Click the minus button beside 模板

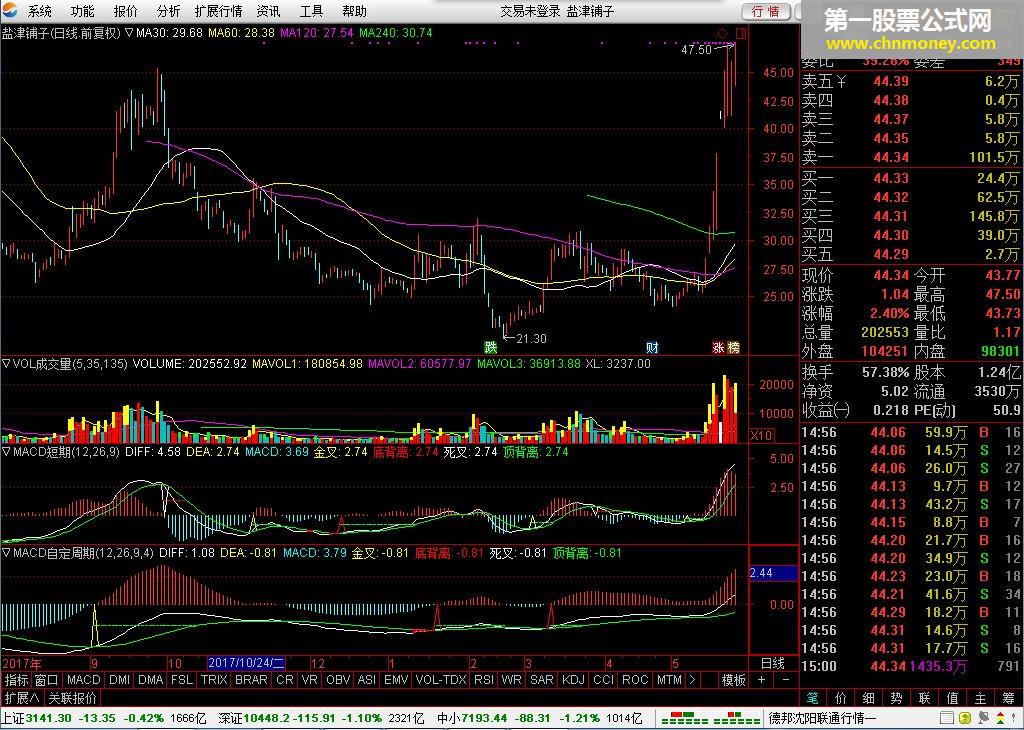point(786,680)
